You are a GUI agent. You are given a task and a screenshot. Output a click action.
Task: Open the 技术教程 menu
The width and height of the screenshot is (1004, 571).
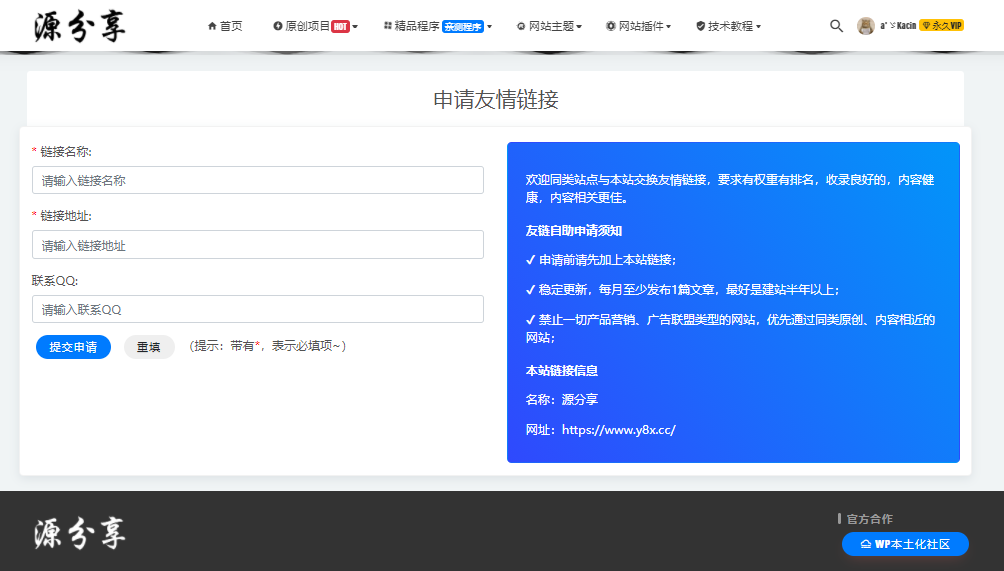pos(730,26)
